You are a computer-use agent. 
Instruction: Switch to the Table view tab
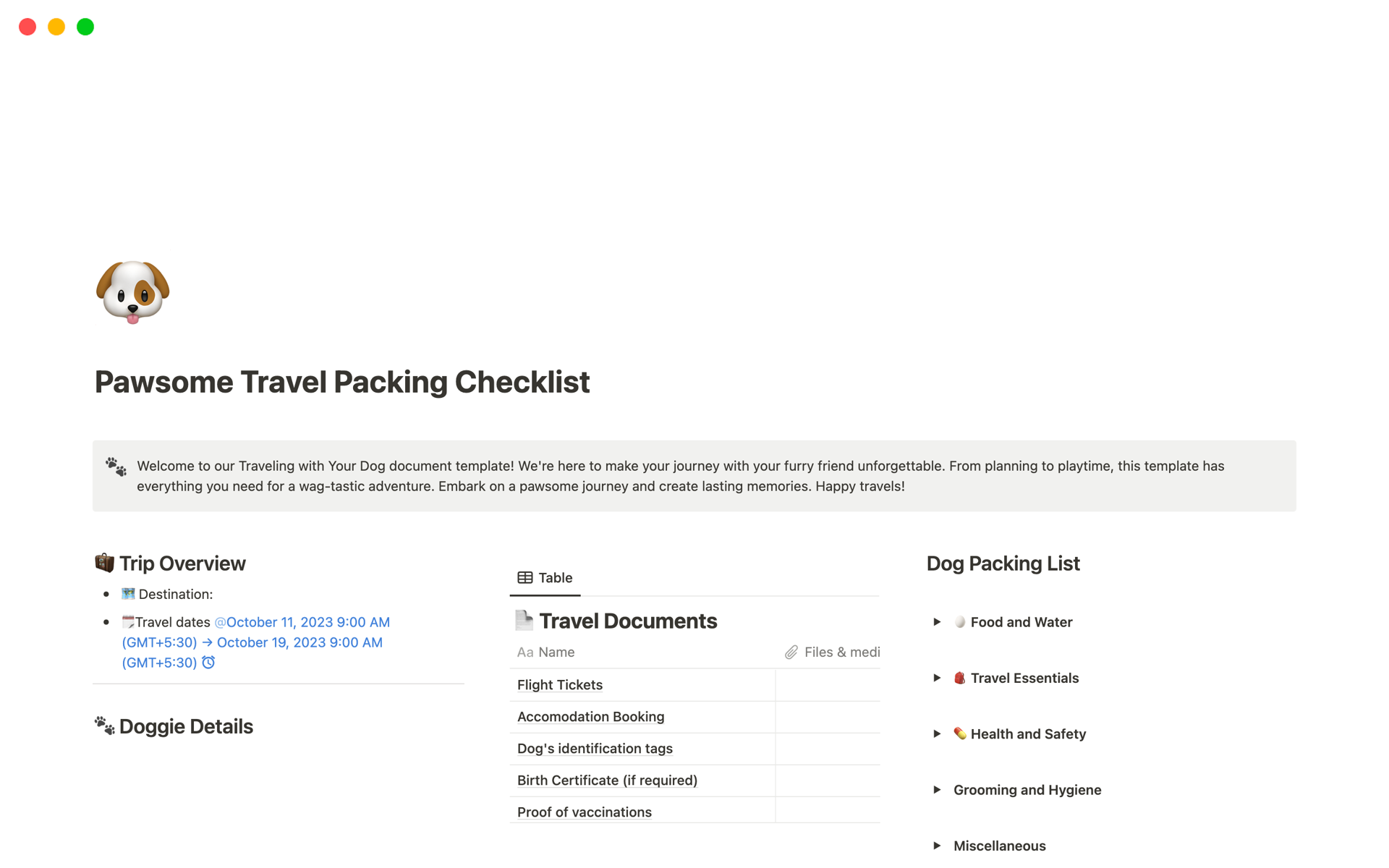pyautogui.click(x=545, y=578)
